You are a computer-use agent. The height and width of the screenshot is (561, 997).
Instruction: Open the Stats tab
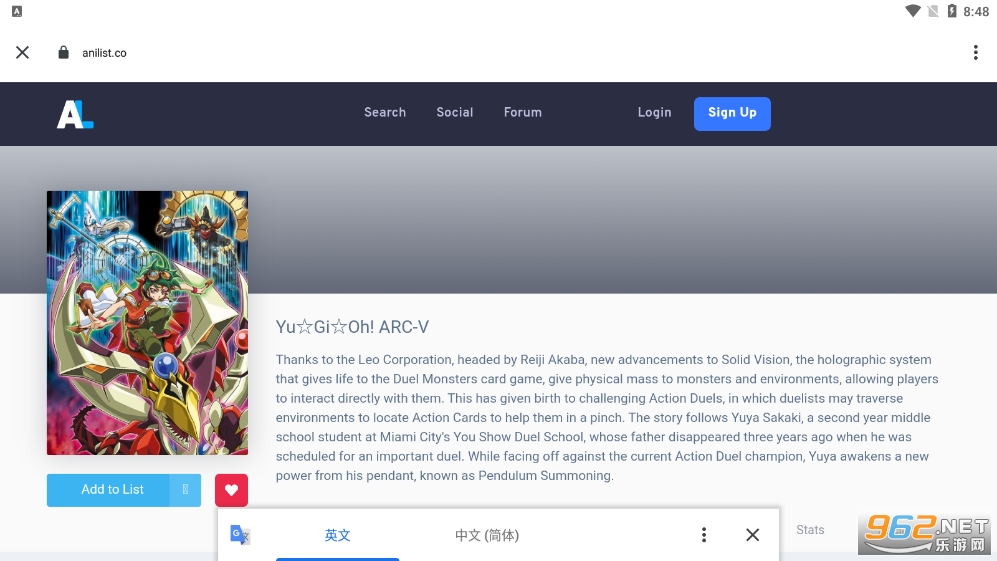[810, 530]
